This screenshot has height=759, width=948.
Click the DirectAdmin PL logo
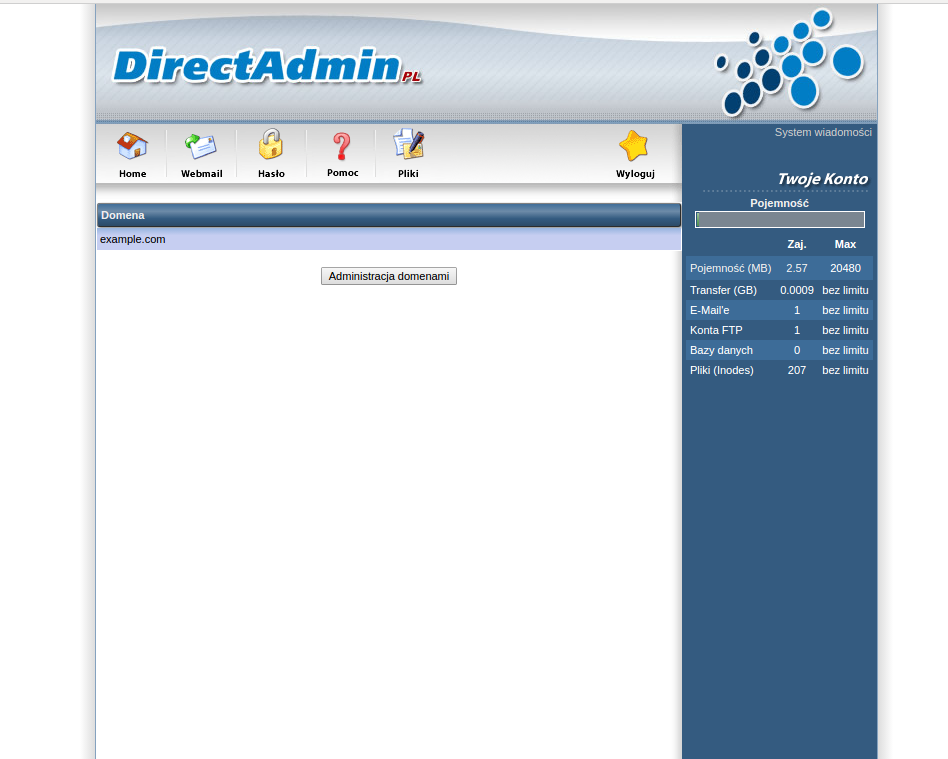pyautogui.click(x=266, y=66)
